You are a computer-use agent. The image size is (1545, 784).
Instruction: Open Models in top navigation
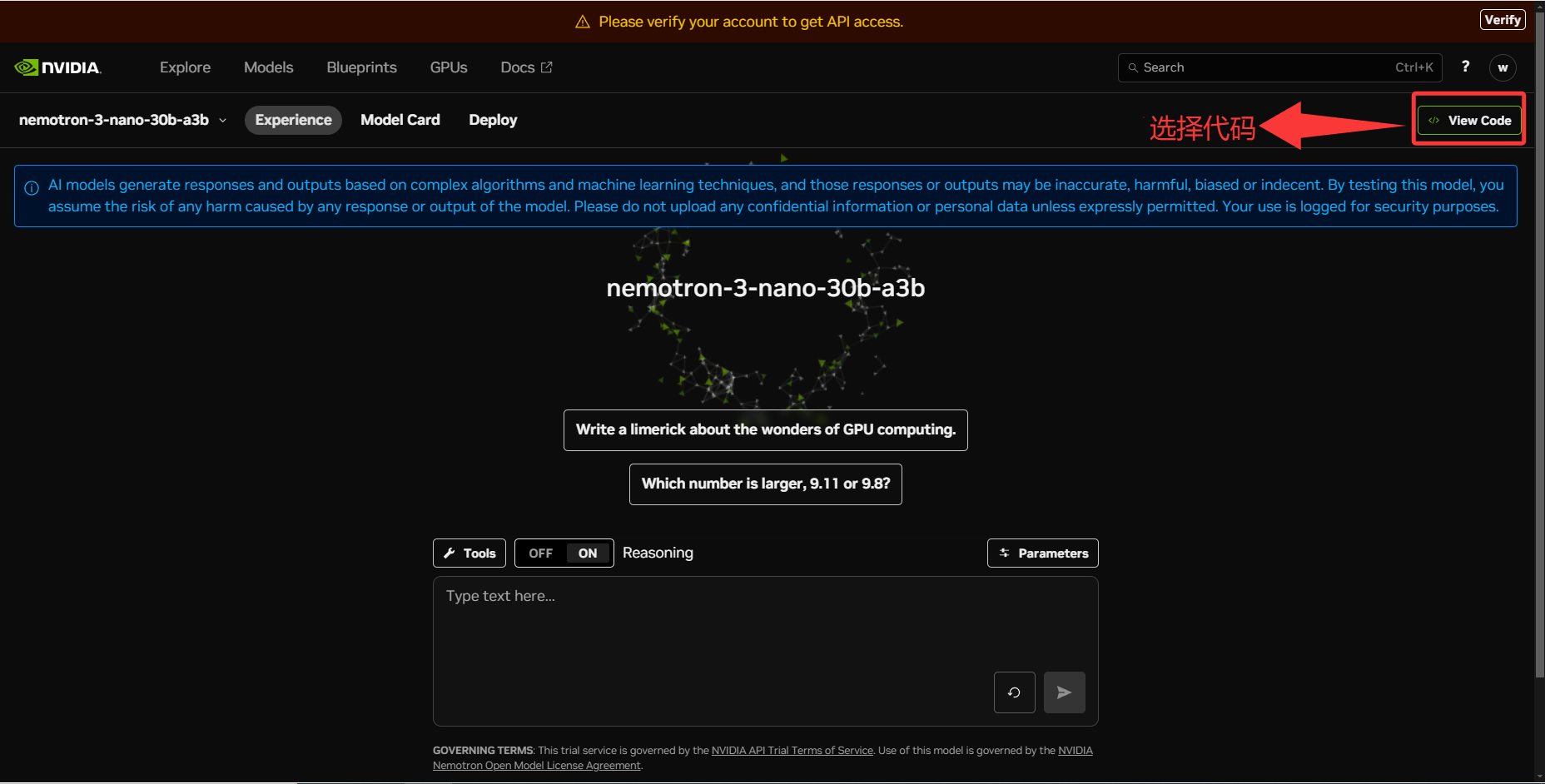click(269, 67)
